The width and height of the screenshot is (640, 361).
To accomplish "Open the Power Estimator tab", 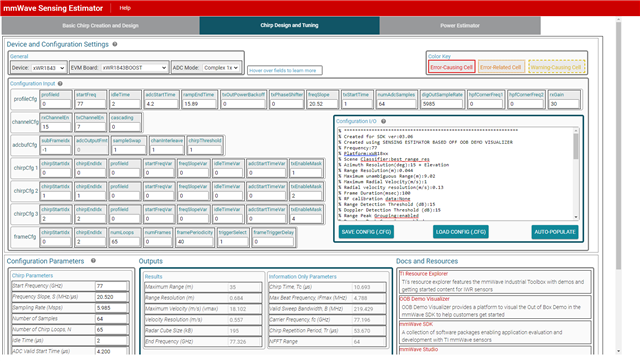I will click(460, 25).
